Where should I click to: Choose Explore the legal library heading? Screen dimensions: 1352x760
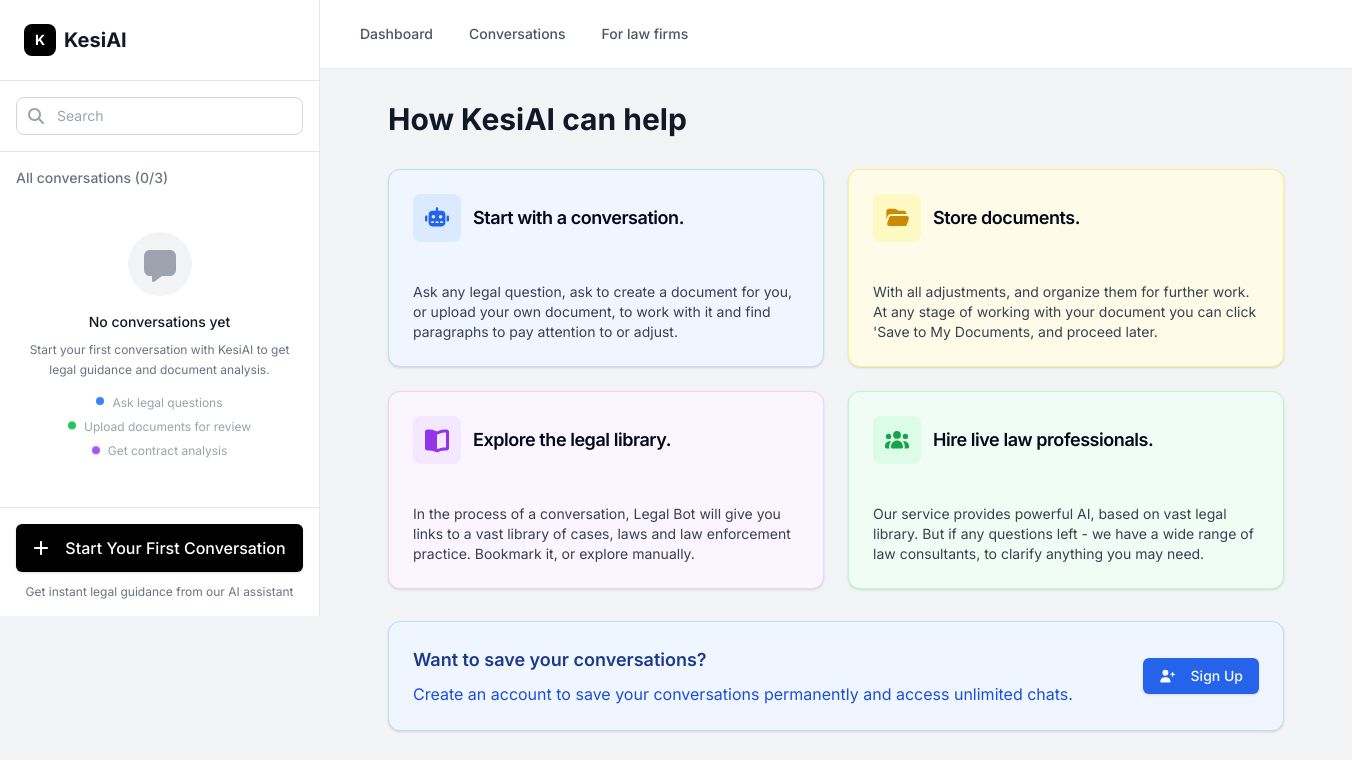(x=572, y=440)
